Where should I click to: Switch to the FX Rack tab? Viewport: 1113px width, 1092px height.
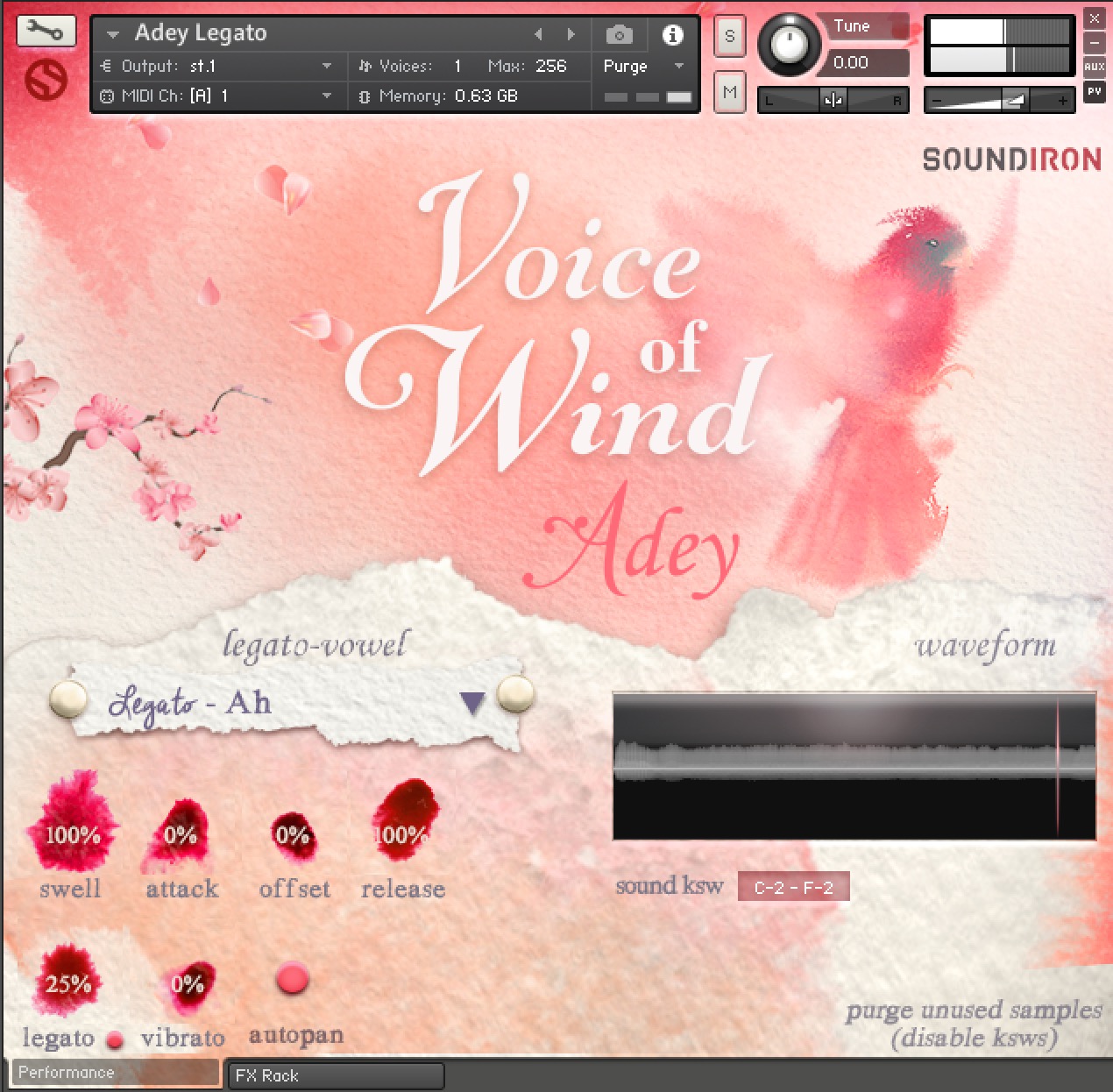(336, 1075)
